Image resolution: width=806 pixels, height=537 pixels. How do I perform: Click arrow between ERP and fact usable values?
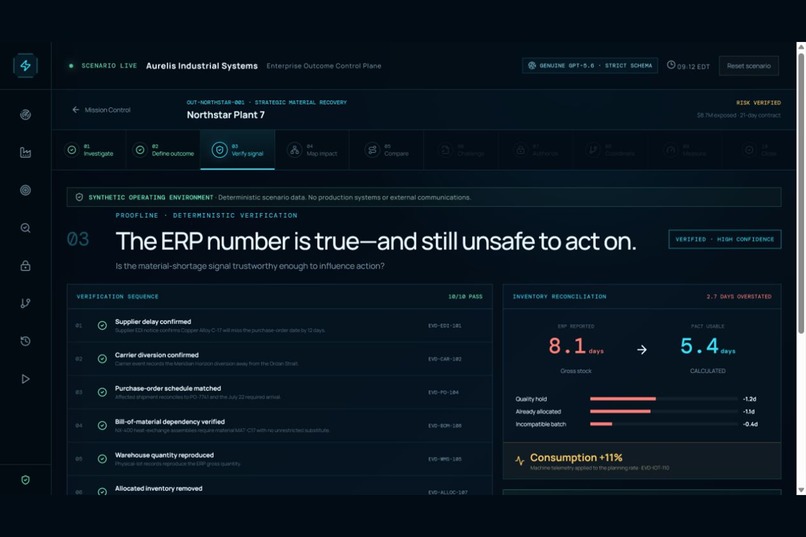pos(642,350)
